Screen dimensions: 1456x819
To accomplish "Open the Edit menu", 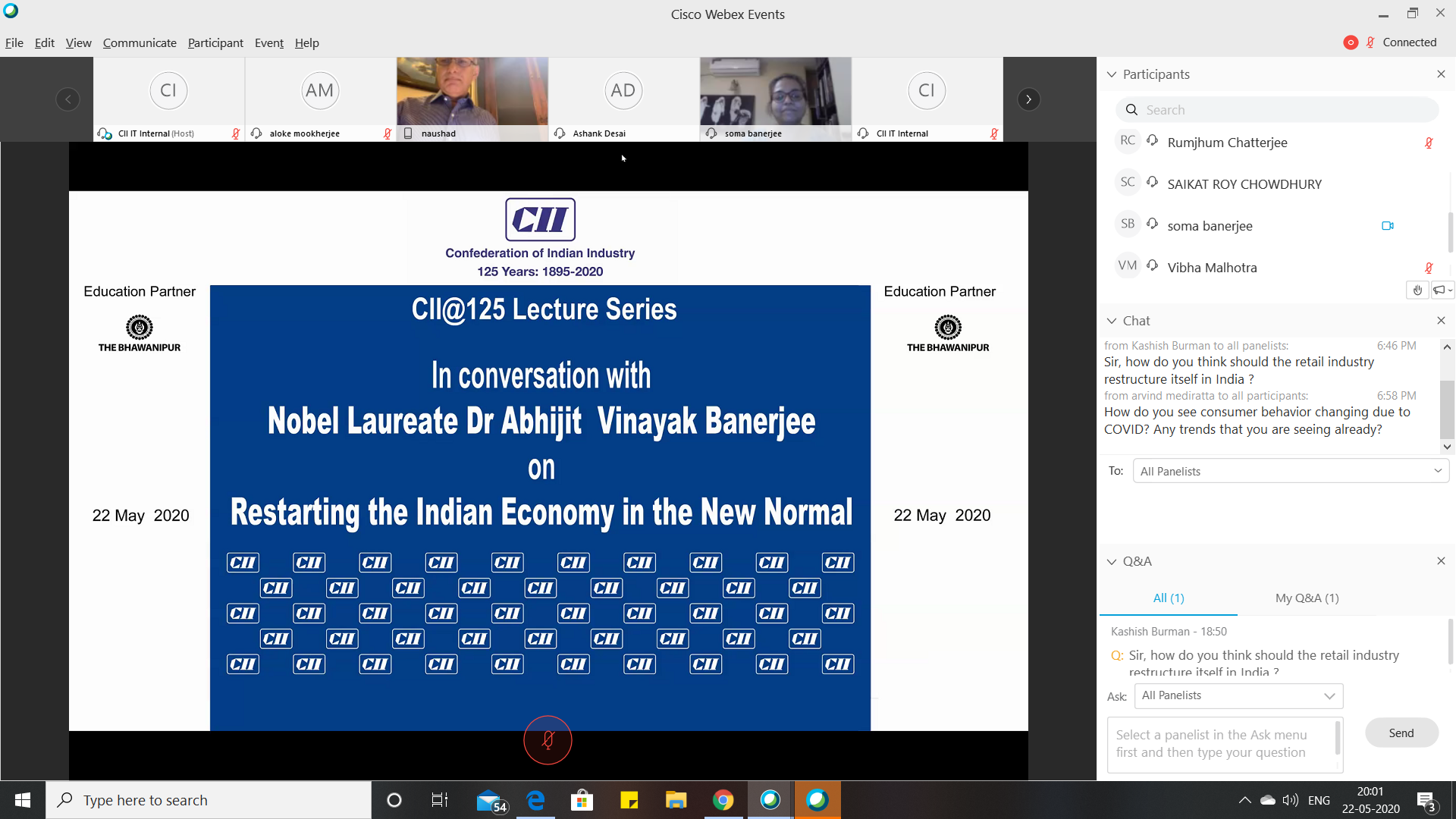I will [45, 43].
